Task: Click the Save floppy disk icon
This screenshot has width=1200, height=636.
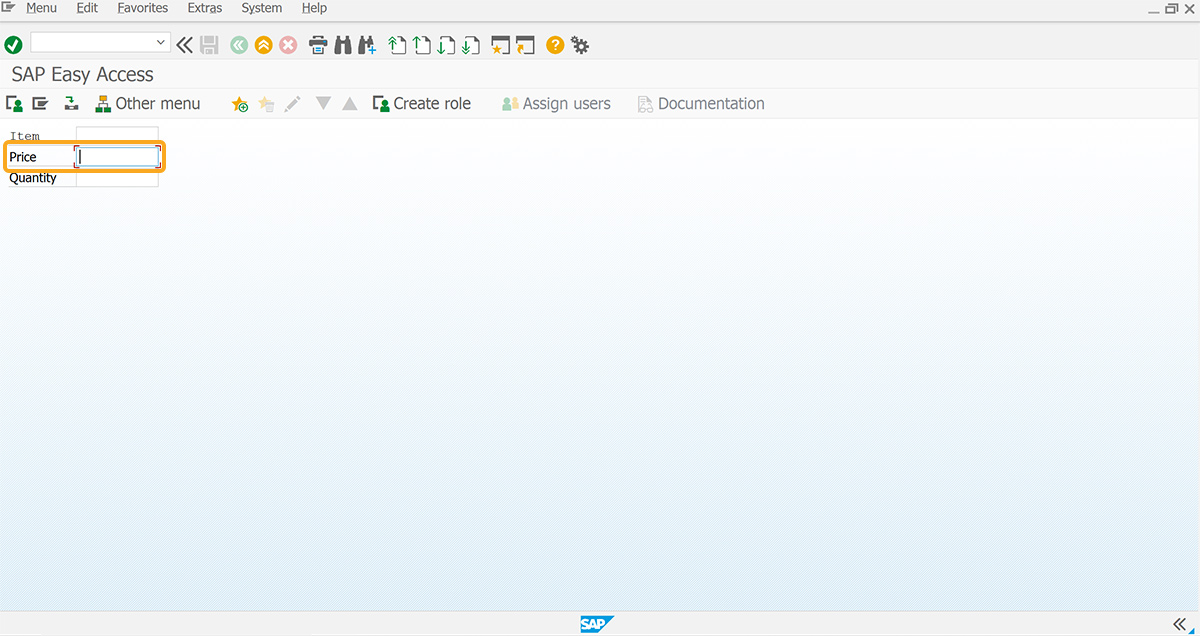Action: pos(209,45)
